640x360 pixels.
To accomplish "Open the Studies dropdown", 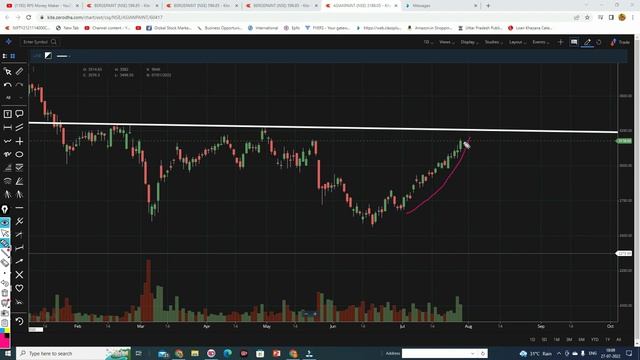I will coord(493,42).
